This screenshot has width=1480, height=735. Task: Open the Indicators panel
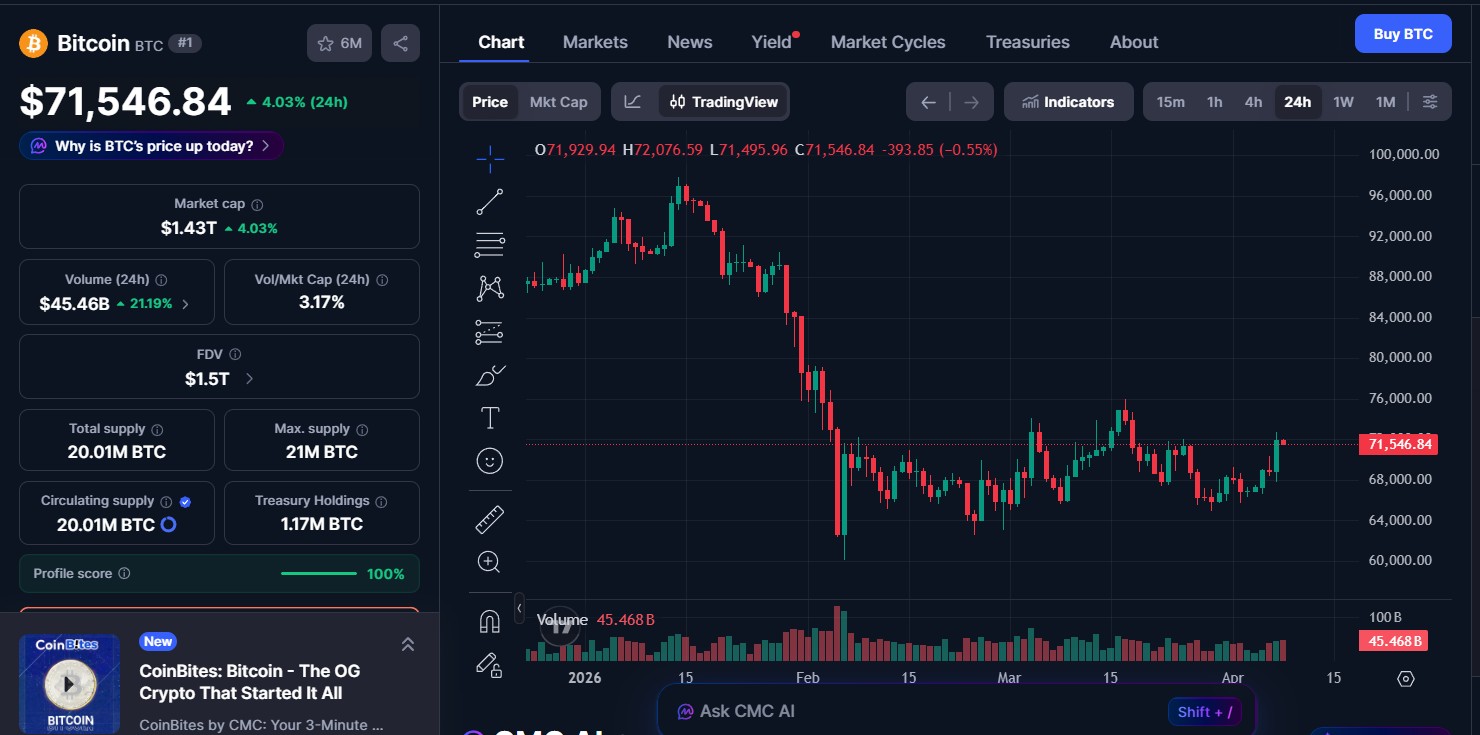coord(1068,101)
